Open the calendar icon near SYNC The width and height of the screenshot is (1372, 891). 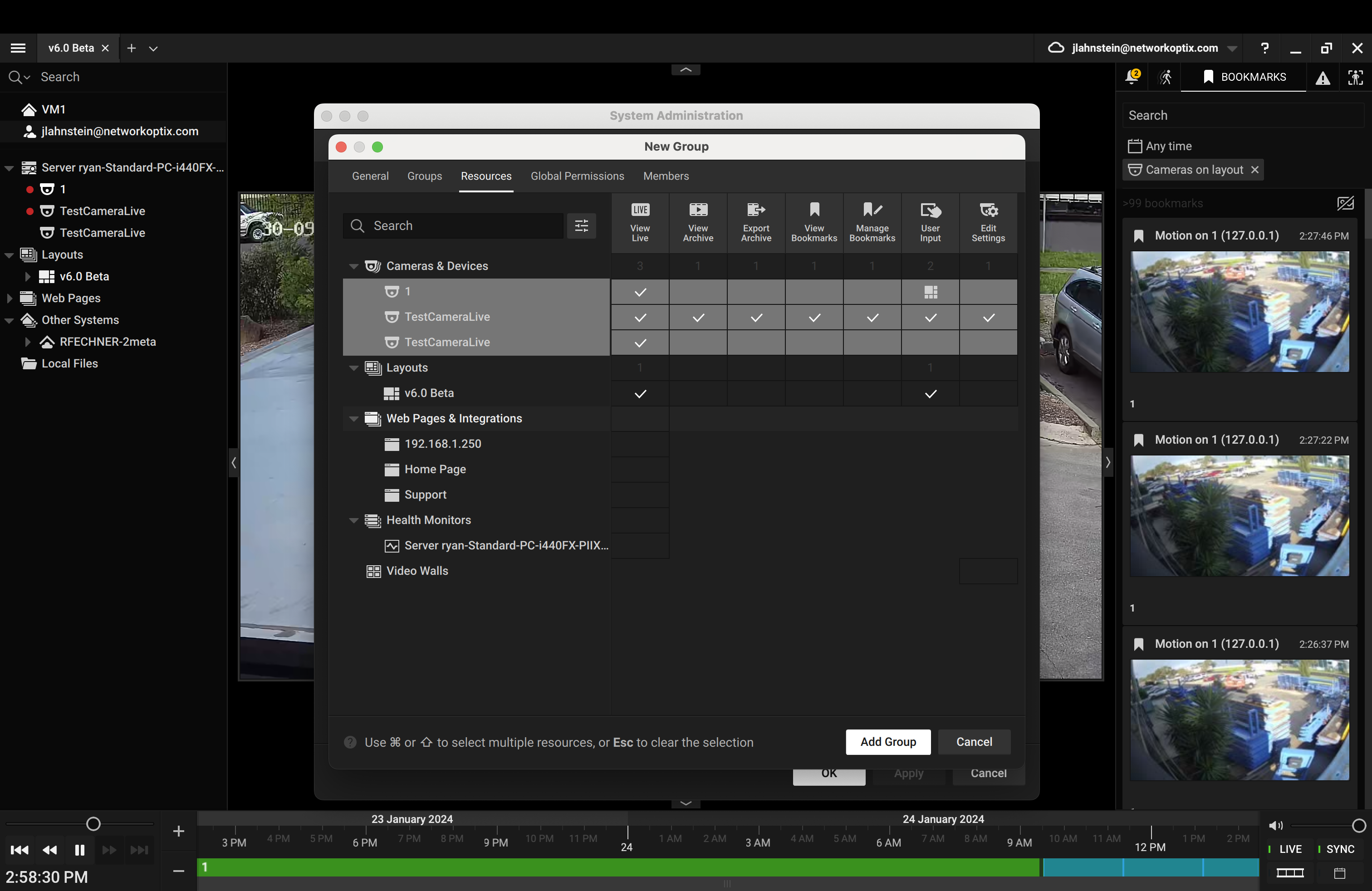click(x=1340, y=873)
